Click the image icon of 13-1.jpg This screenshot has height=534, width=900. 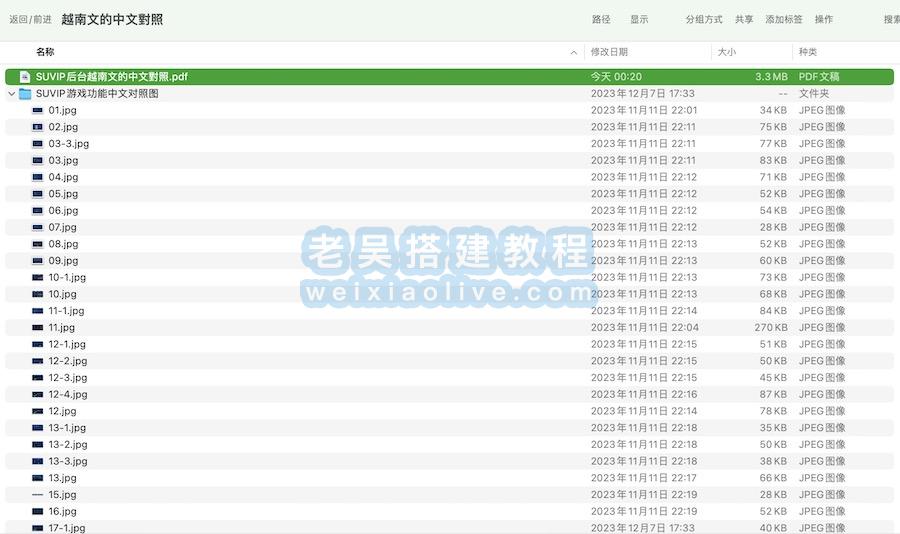38,428
